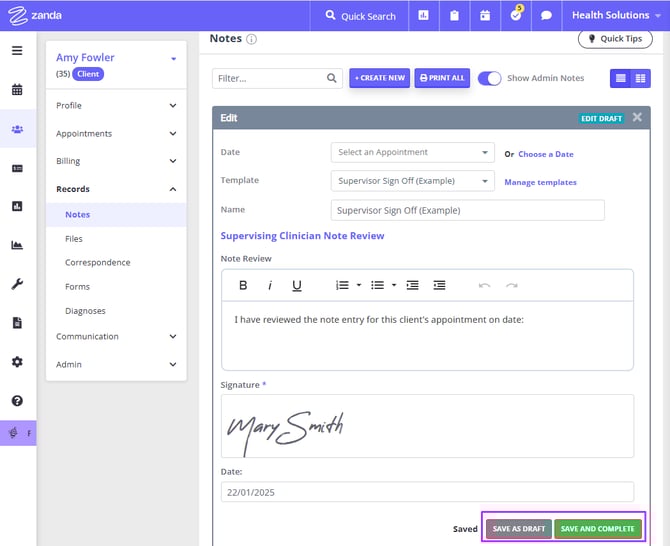Close the Edit note panel
670x546 pixels.
pos(637,118)
